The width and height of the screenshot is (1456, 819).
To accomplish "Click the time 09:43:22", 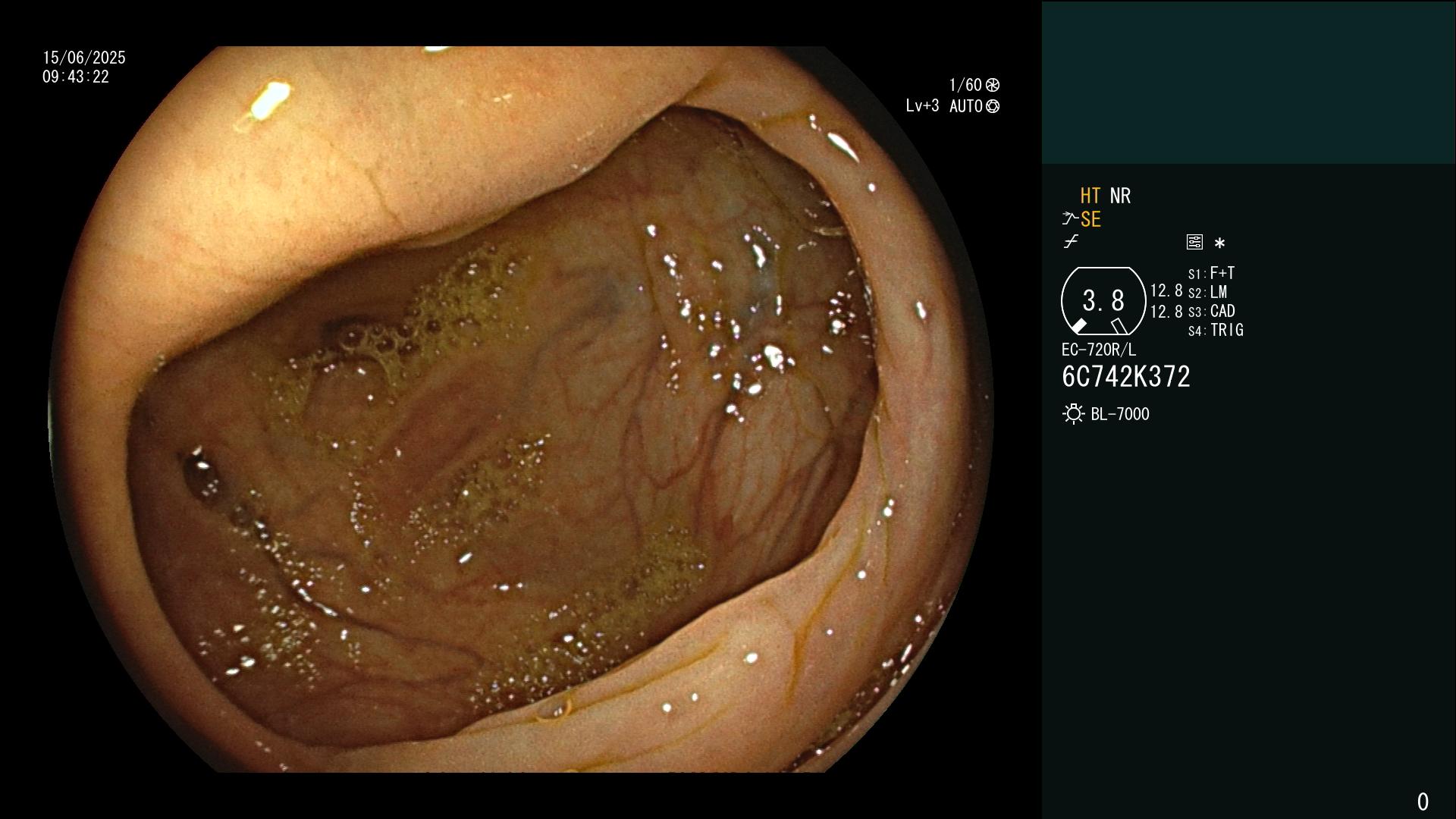I will (76, 77).
